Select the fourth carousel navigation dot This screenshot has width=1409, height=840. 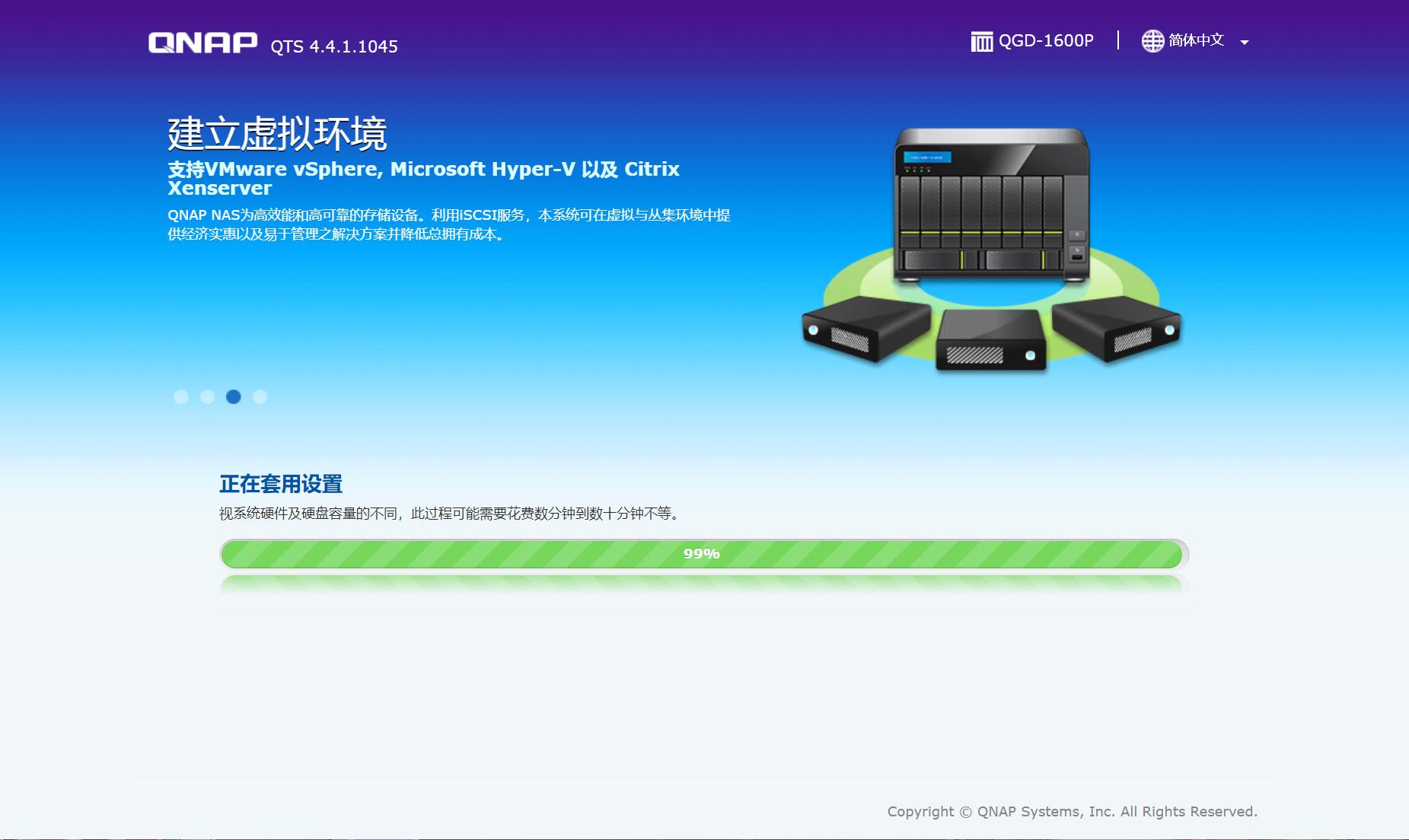tap(260, 396)
